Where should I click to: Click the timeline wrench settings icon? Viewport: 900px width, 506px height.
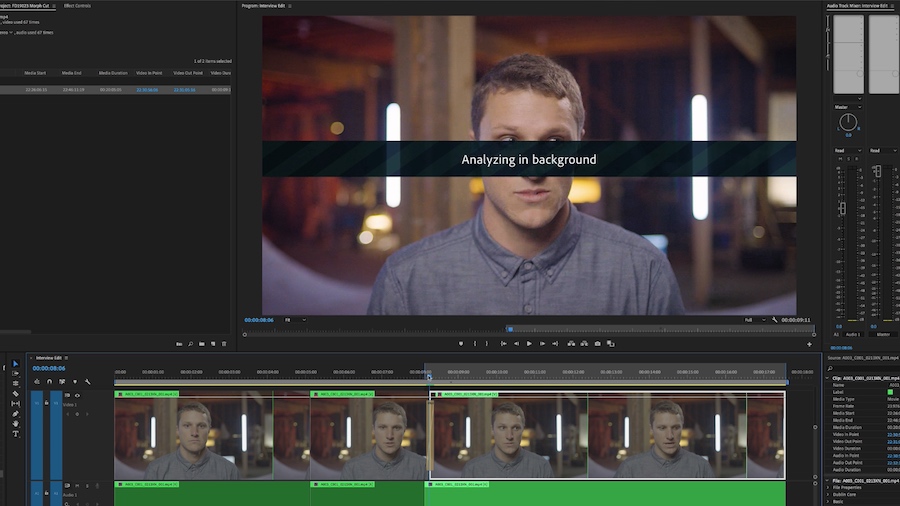(x=87, y=382)
